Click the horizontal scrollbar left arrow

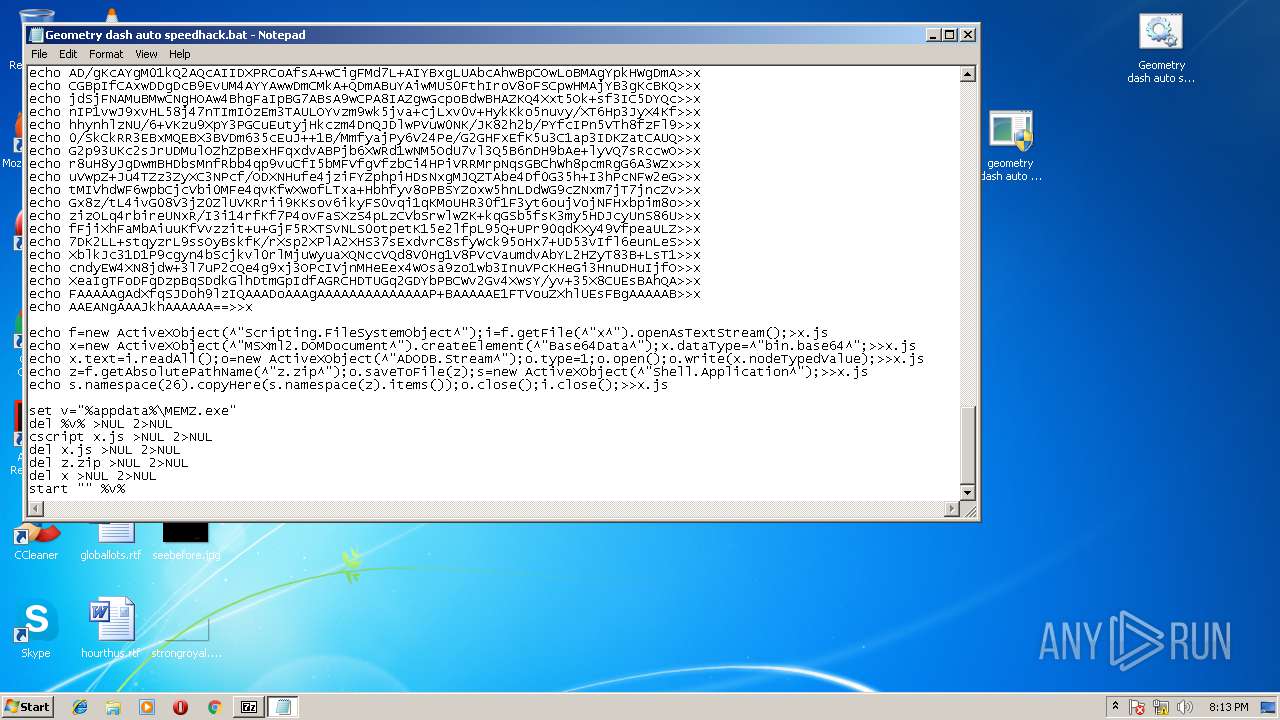37,509
